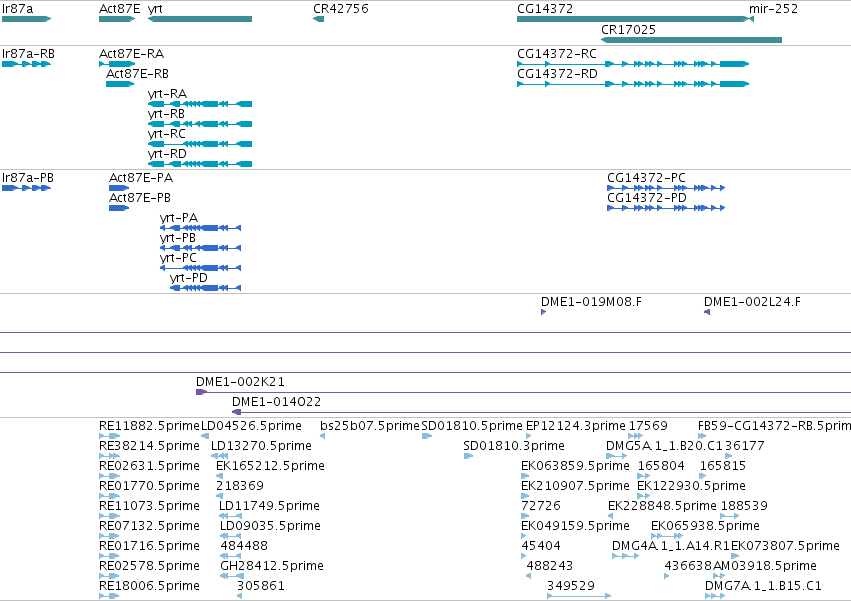Select the yrt gene bar
This screenshot has width=851, height=601.
200,19
